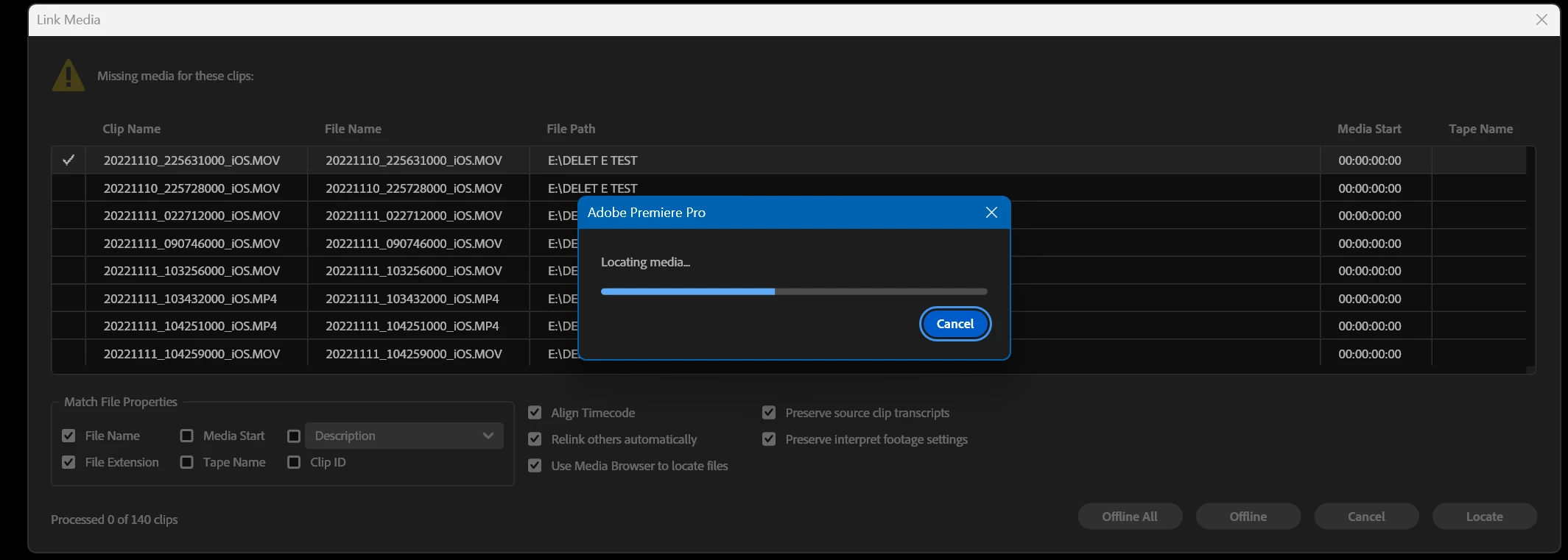Uncheck Align Timecode
The width and height of the screenshot is (1568, 560).
(535, 413)
